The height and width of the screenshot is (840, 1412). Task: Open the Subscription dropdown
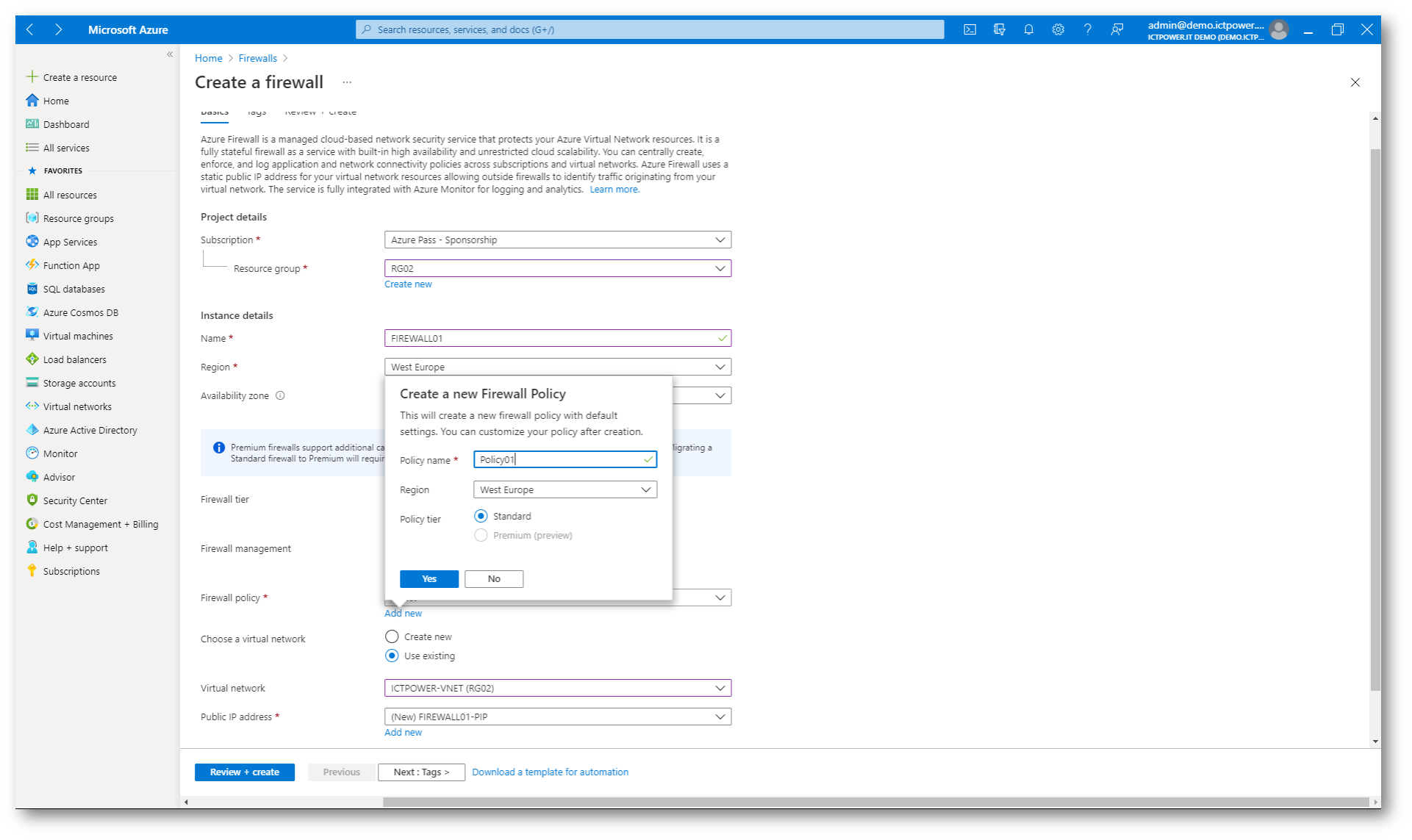click(x=558, y=240)
